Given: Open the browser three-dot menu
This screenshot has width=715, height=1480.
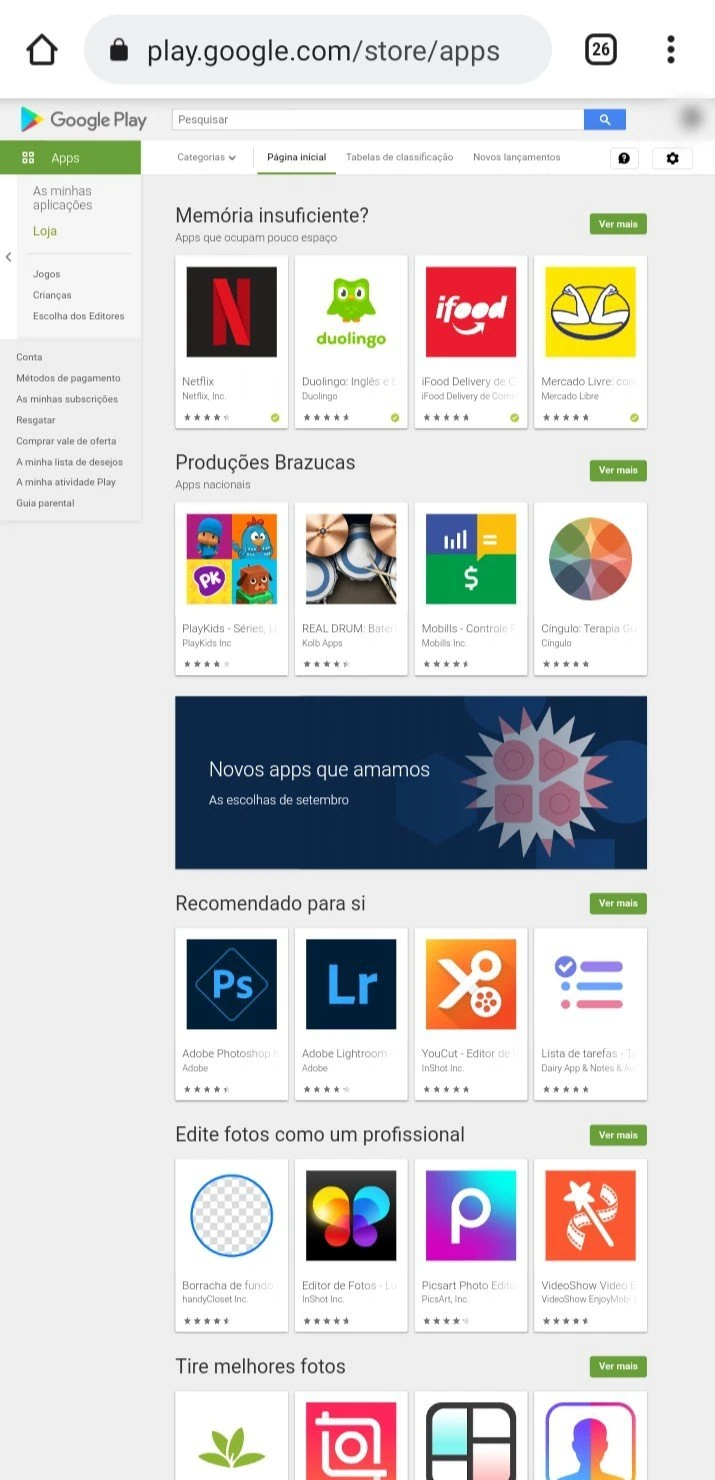Looking at the screenshot, I should (671, 49).
